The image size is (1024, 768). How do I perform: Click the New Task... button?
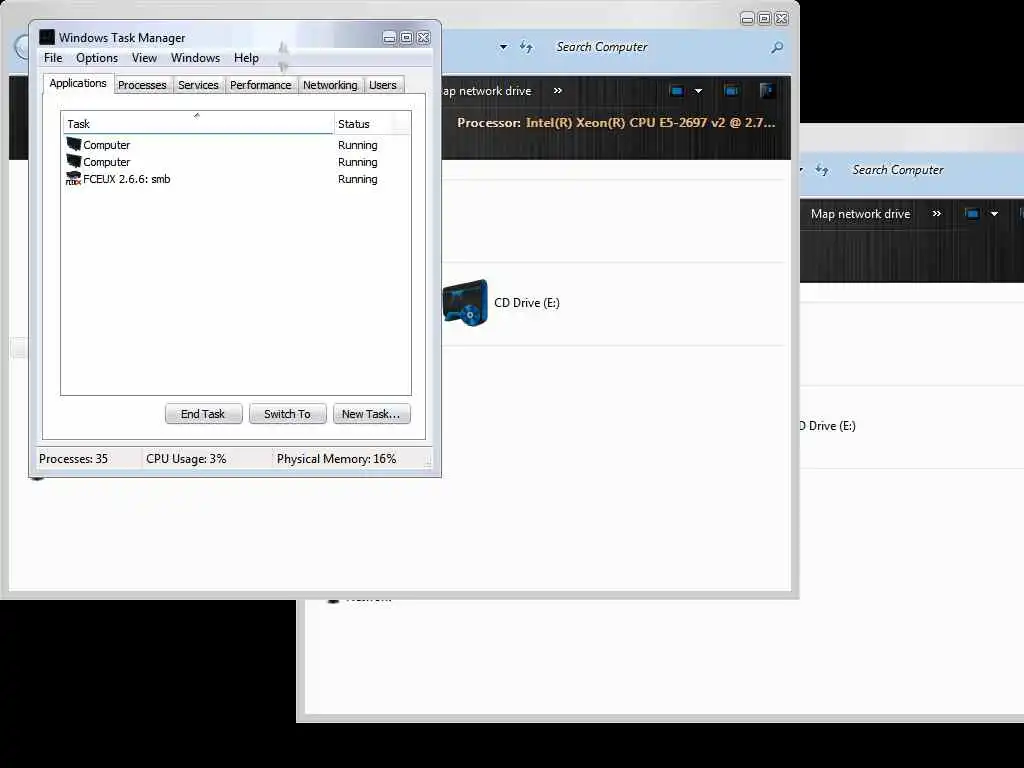pos(372,414)
